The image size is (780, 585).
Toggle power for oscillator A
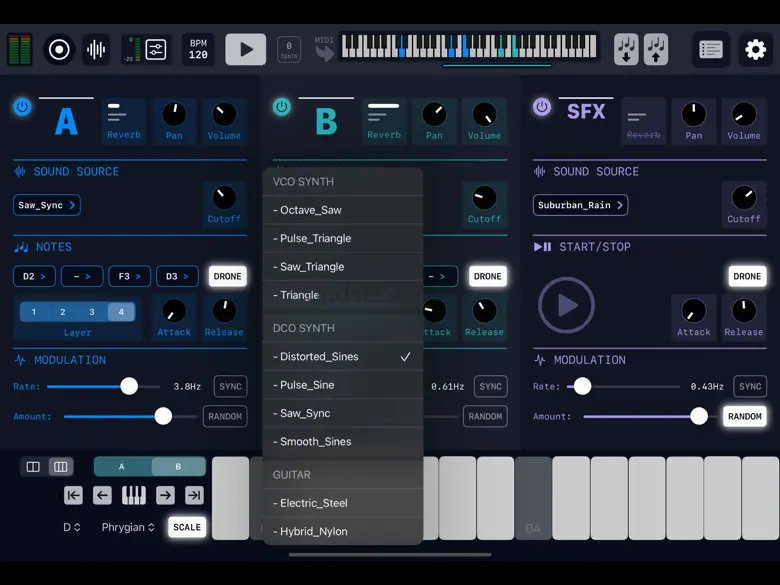(x=22, y=107)
